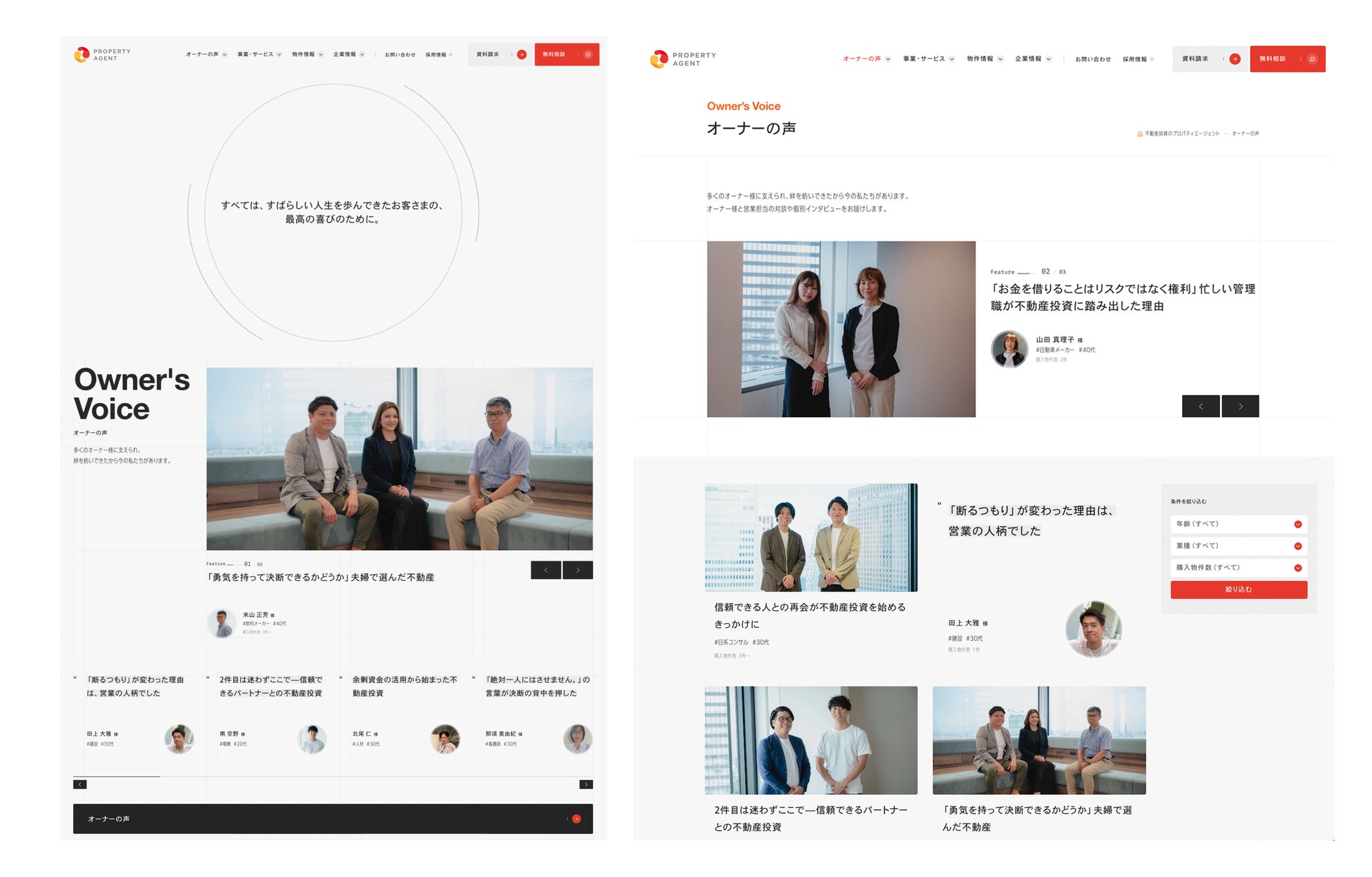Expand 物件情報 menu in left header
Screen dimensions: 1372x877
tap(307, 54)
